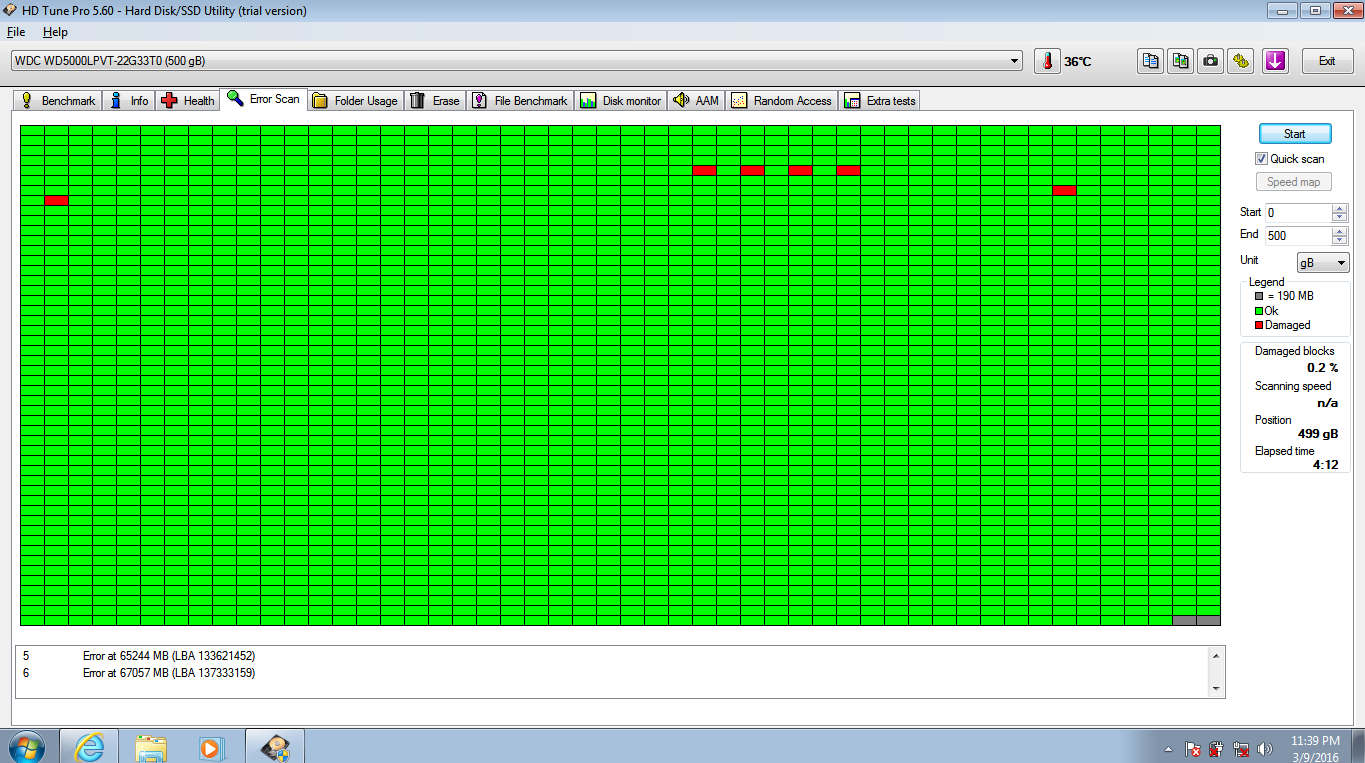Click the Damaged blocks value '0.2 %'

click(x=1322, y=368)
